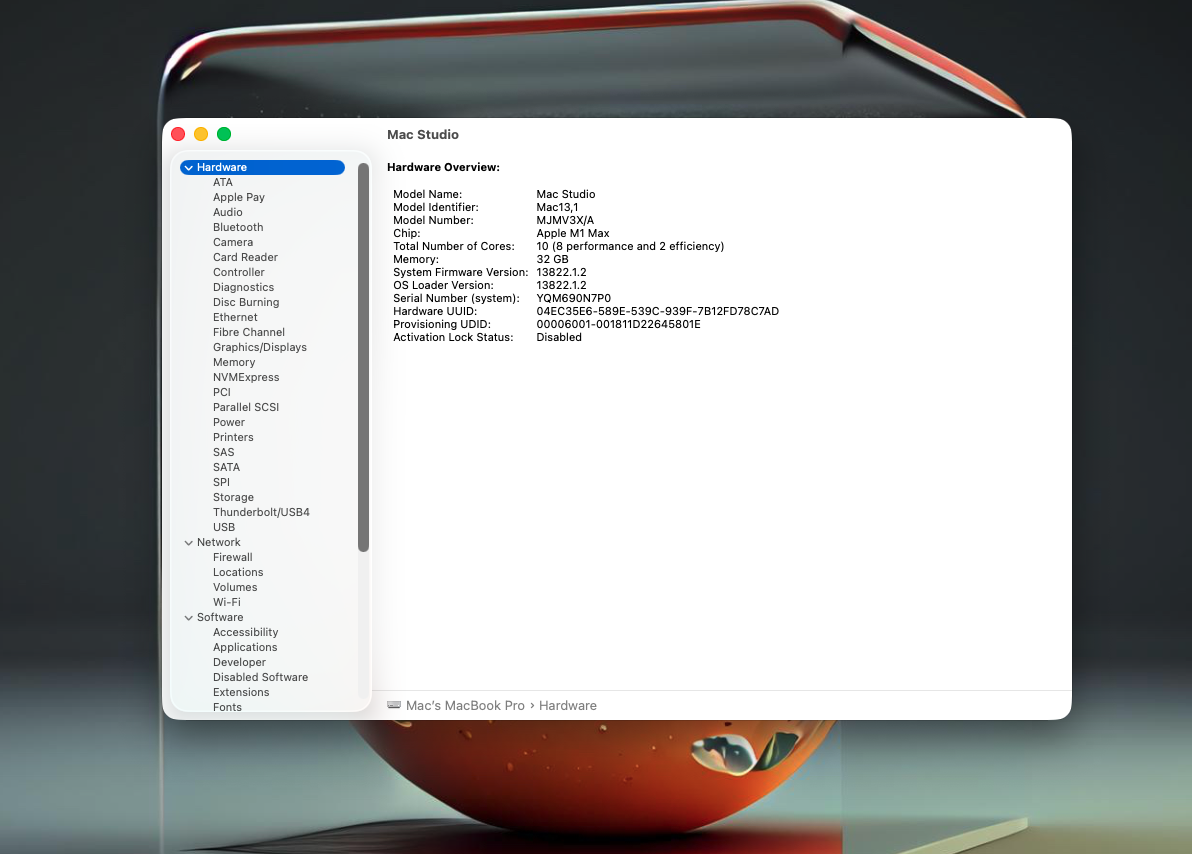Select Thunderbolt/USB4 in sidebar
This screenshot has width=1192, height=854.
(x=261, y=512)
